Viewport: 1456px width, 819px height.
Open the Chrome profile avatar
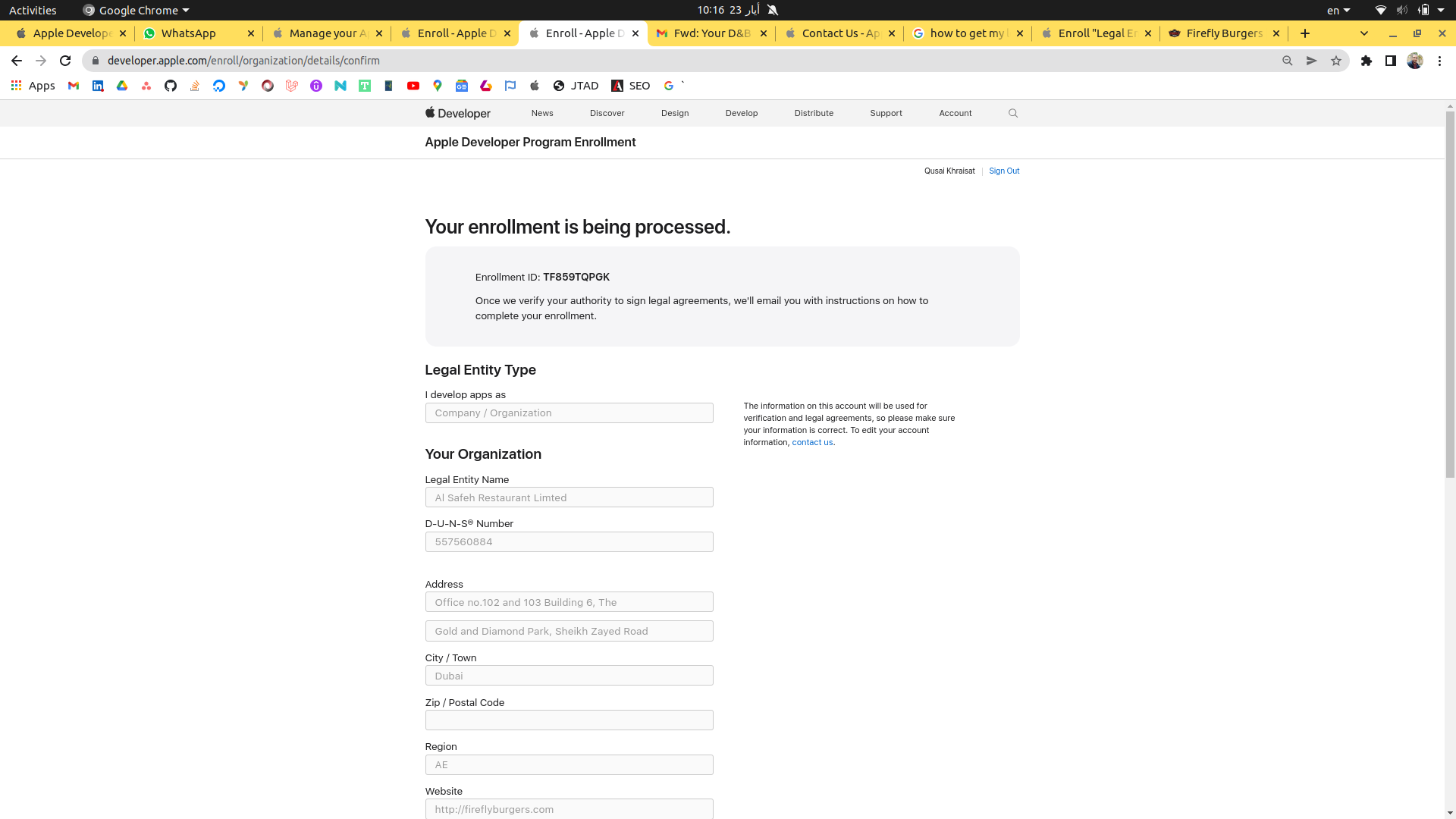click(x=1415, y=61)
